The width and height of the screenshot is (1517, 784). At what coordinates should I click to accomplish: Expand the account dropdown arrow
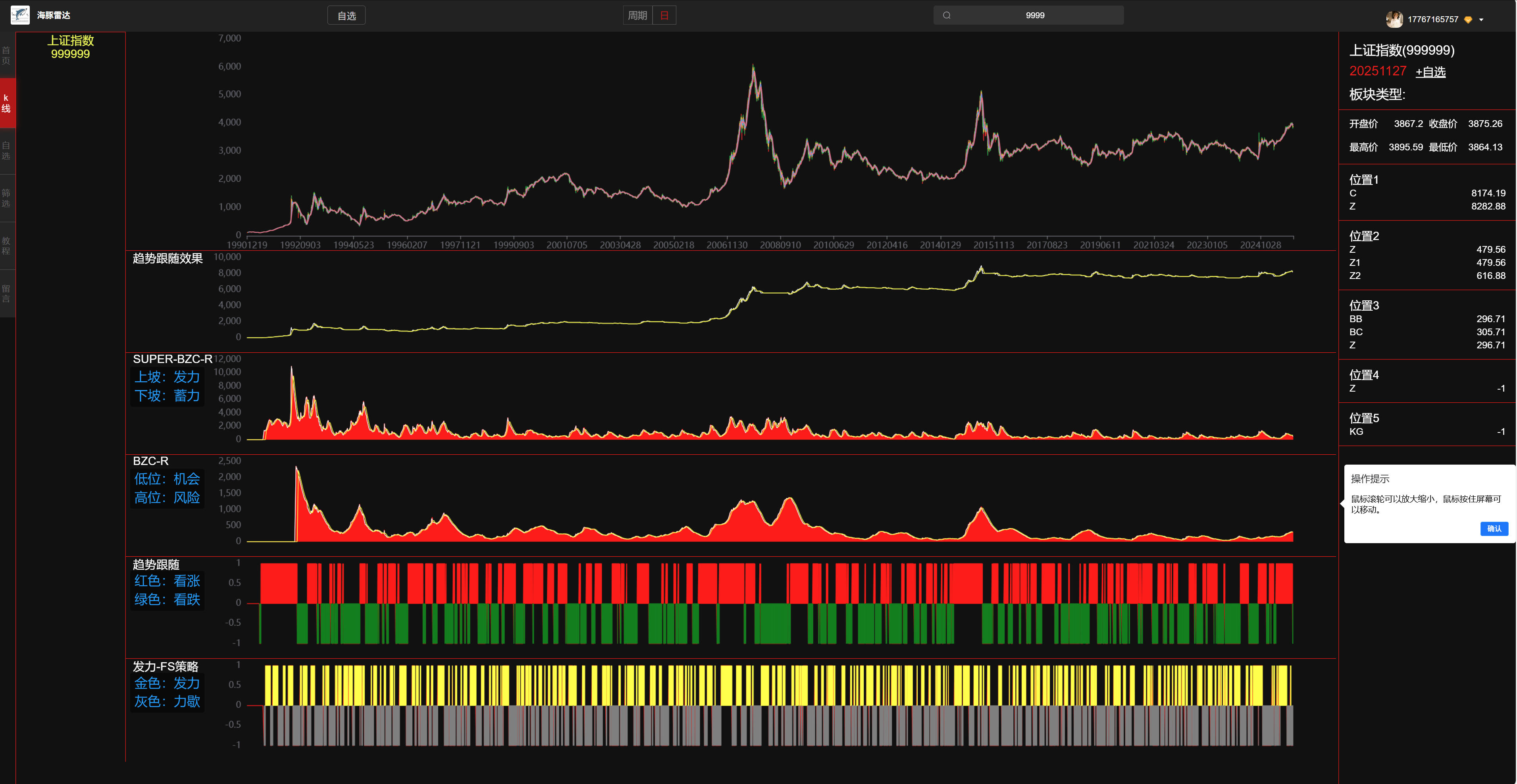coord(1481,20)
